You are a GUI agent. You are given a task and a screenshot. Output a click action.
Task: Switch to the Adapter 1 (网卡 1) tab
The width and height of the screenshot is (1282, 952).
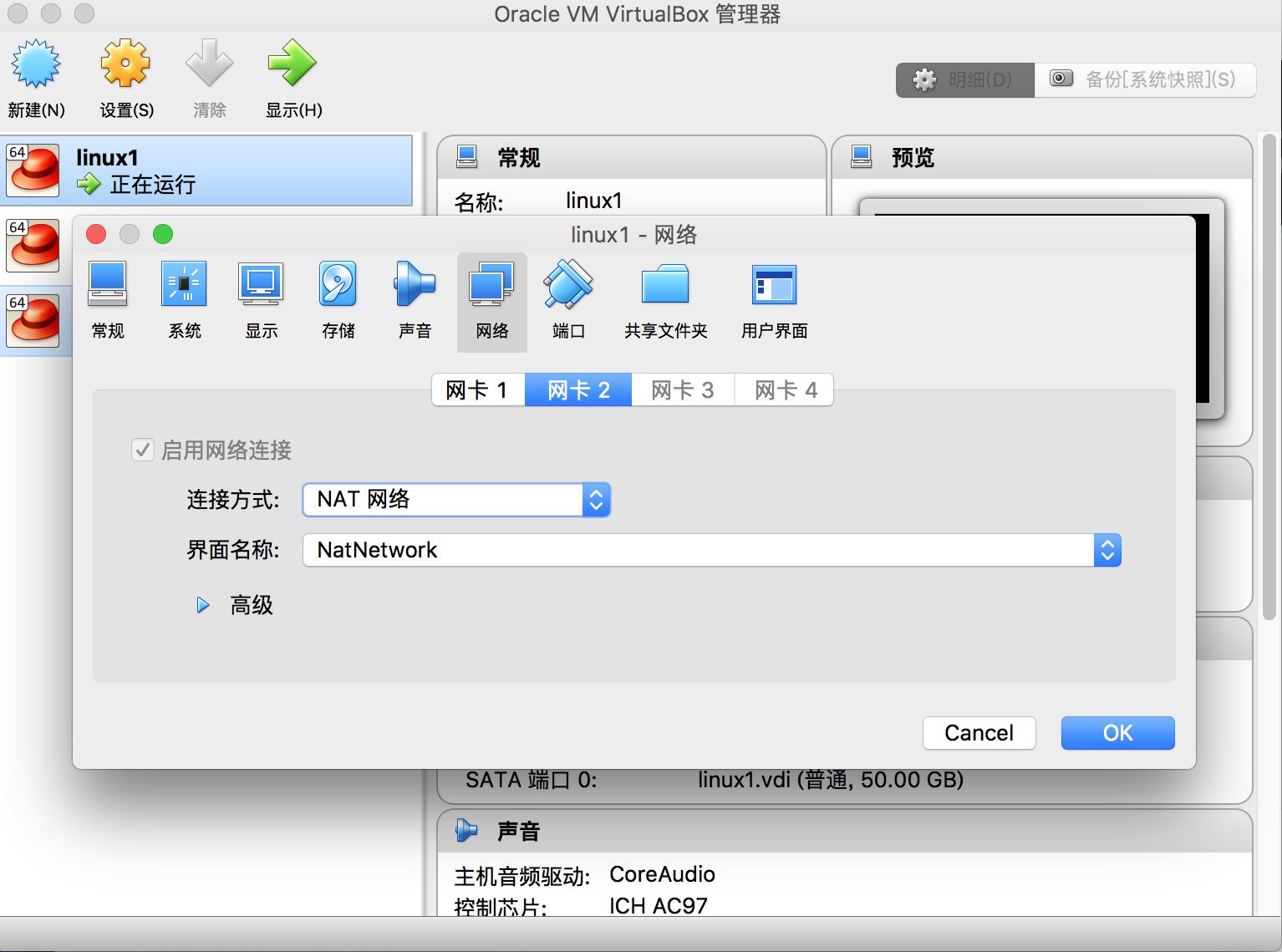pyautogui.click(x=478, y=389)
